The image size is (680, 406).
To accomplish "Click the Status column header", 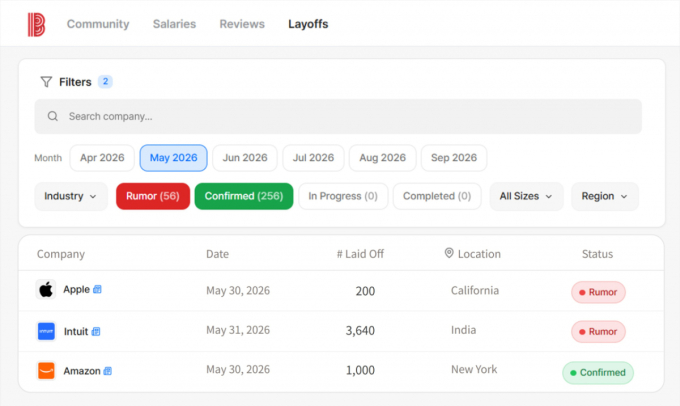I will [597, 254].
